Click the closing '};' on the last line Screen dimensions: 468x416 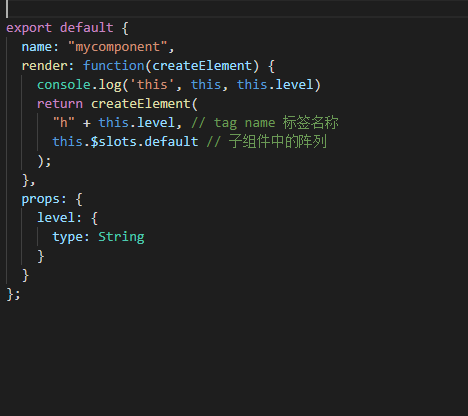click(13, 294)
